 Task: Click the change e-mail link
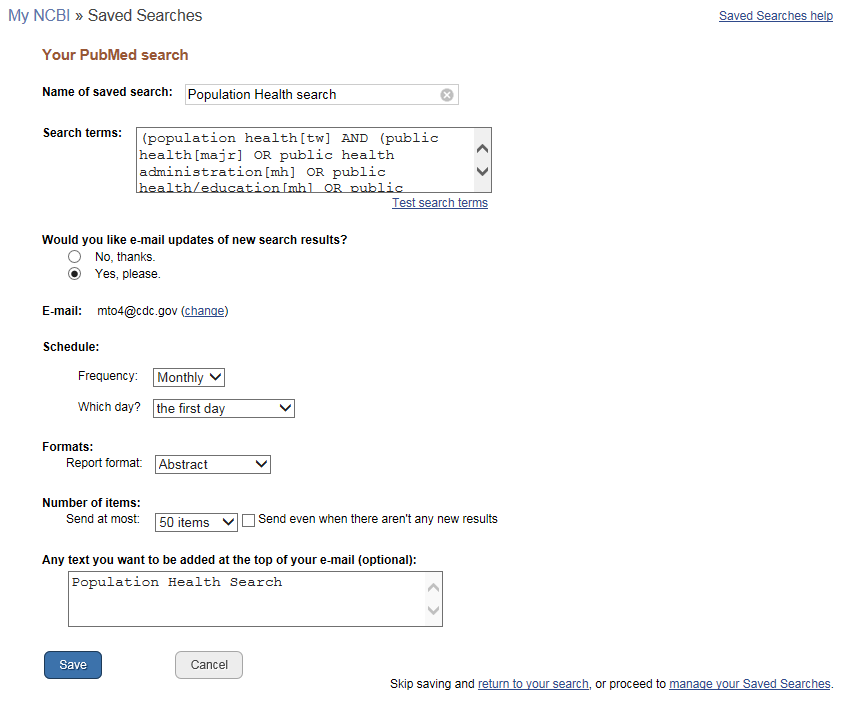(x=204, y=311)
